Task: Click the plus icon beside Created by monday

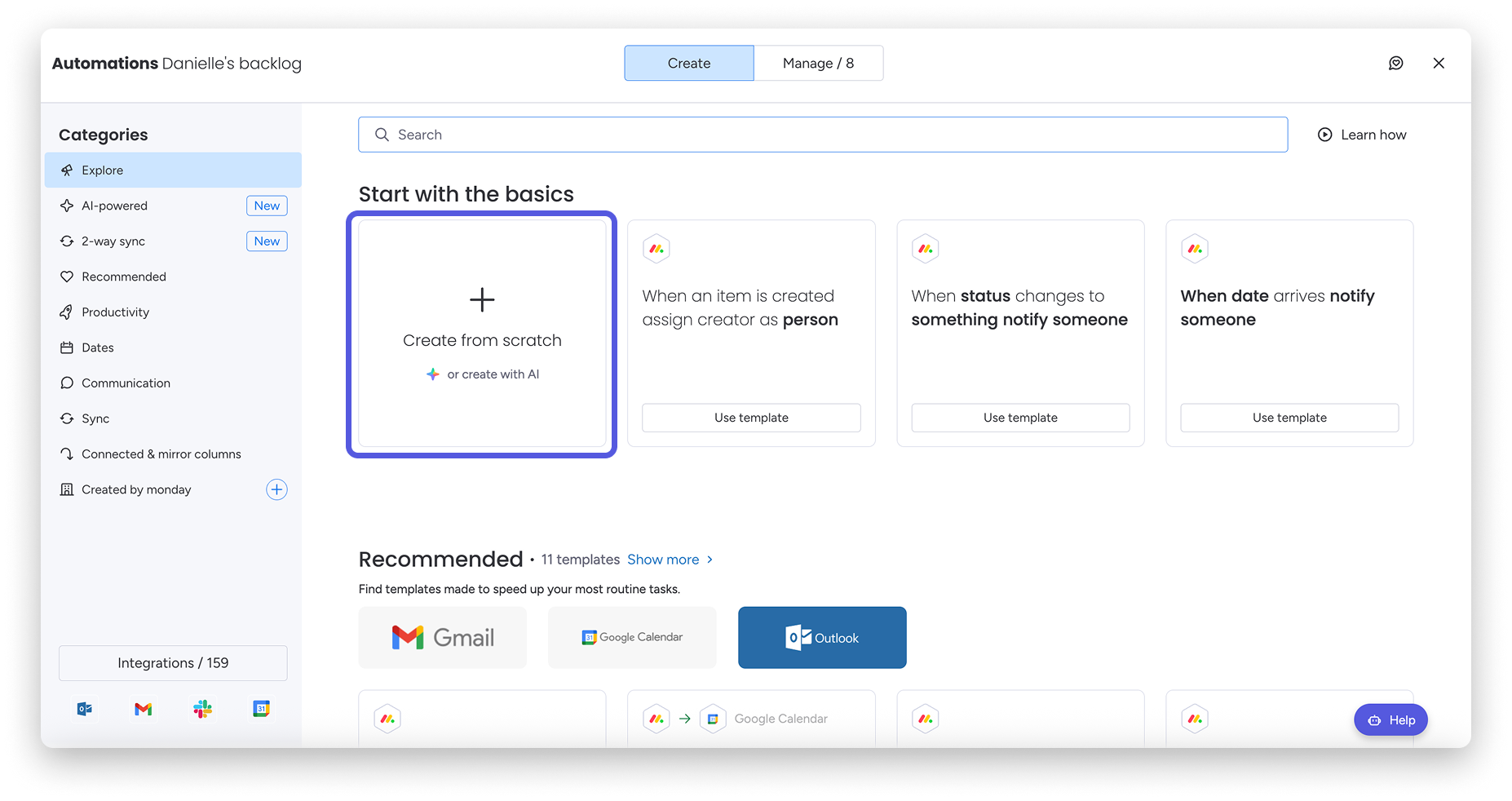Action: coord(276,489)
